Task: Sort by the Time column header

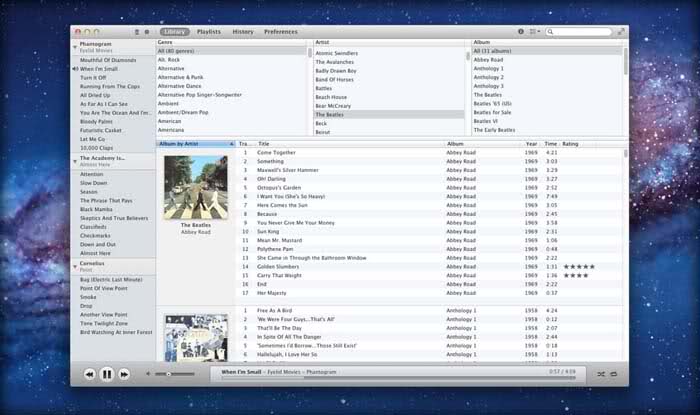Action: (x=550, y=144)
